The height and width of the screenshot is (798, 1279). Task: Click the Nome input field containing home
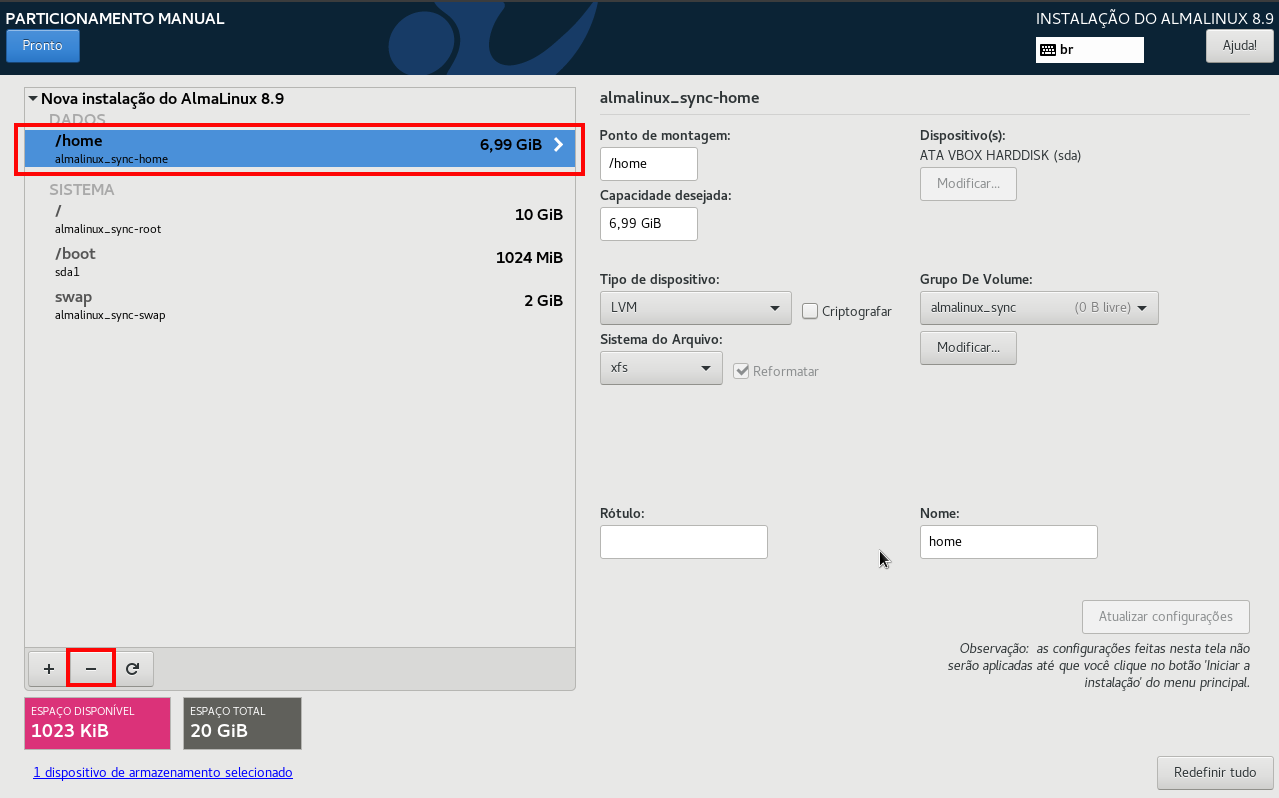click(1009, 542)
